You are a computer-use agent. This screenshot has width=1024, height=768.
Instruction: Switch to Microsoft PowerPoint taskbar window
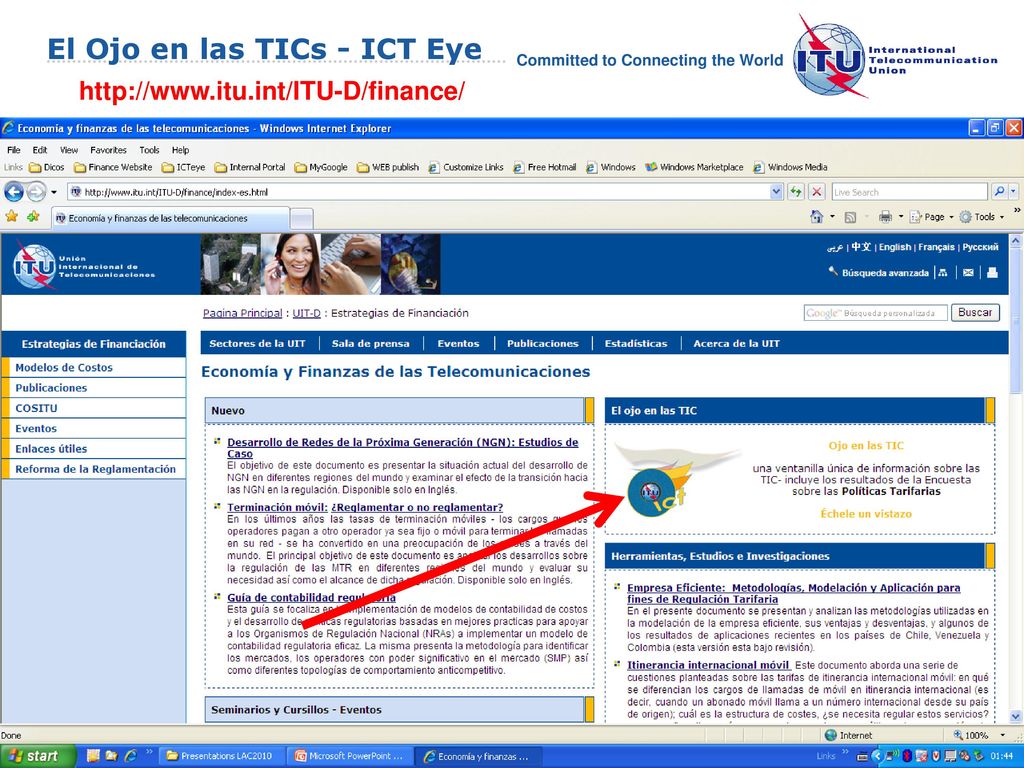tap(351, 756)
